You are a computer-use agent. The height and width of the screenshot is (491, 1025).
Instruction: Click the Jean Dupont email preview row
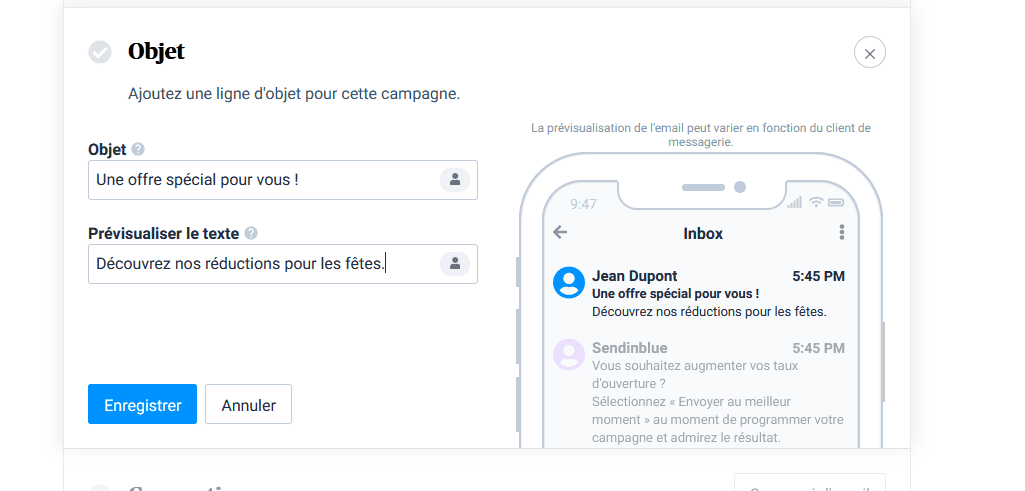coord(699,294)
